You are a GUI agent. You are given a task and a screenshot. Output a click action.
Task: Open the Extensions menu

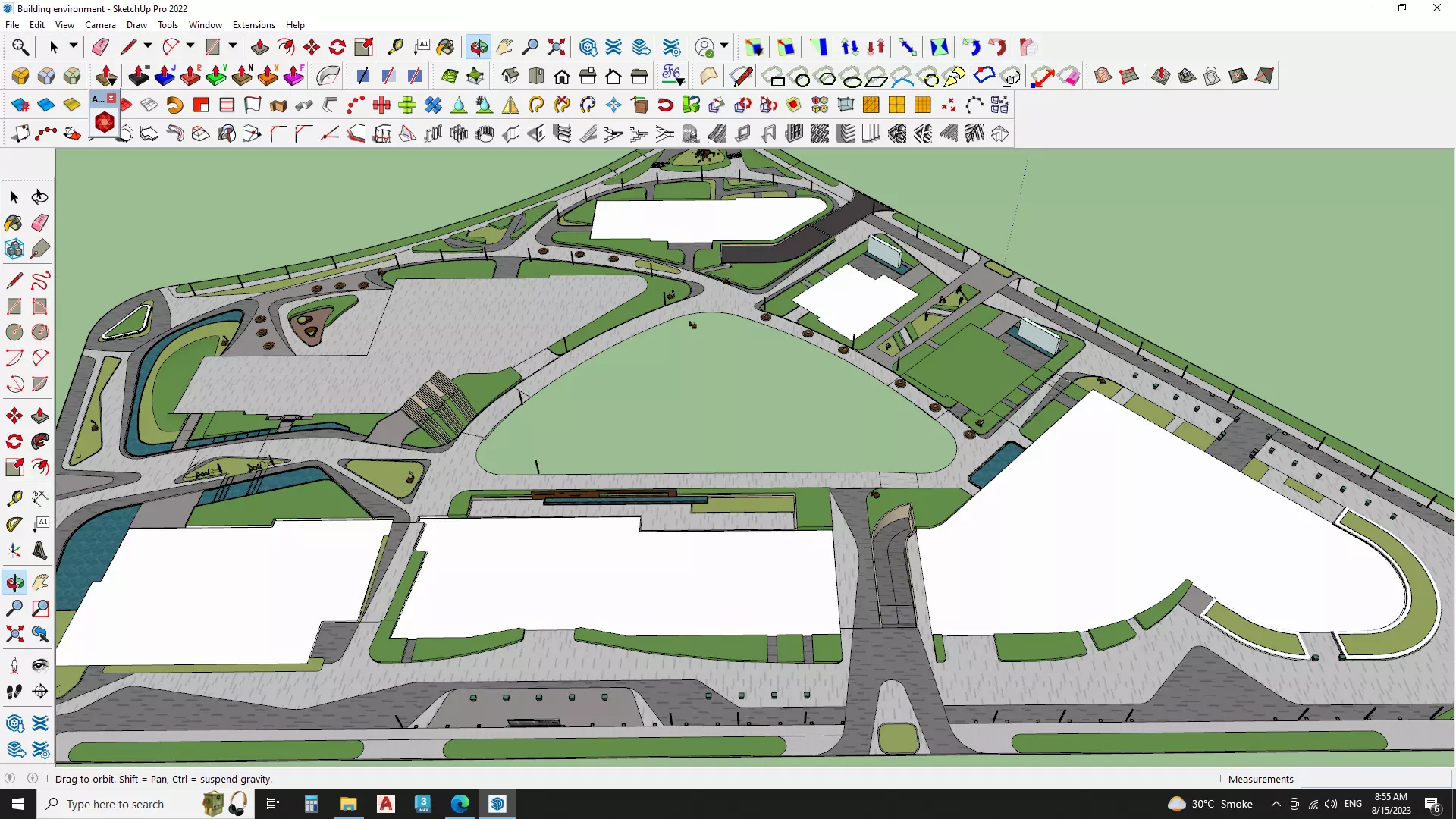[253, 25]
